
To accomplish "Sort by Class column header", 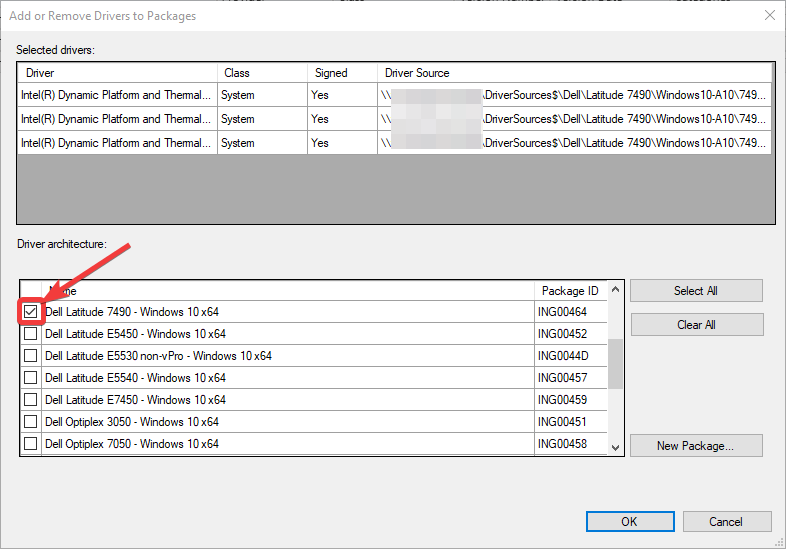I will [x=262, y=73].
